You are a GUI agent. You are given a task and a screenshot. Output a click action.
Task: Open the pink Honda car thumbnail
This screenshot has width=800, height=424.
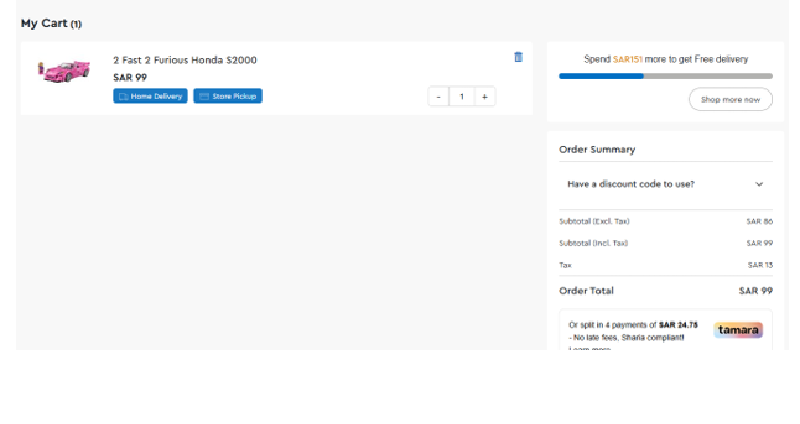(64, 71)
